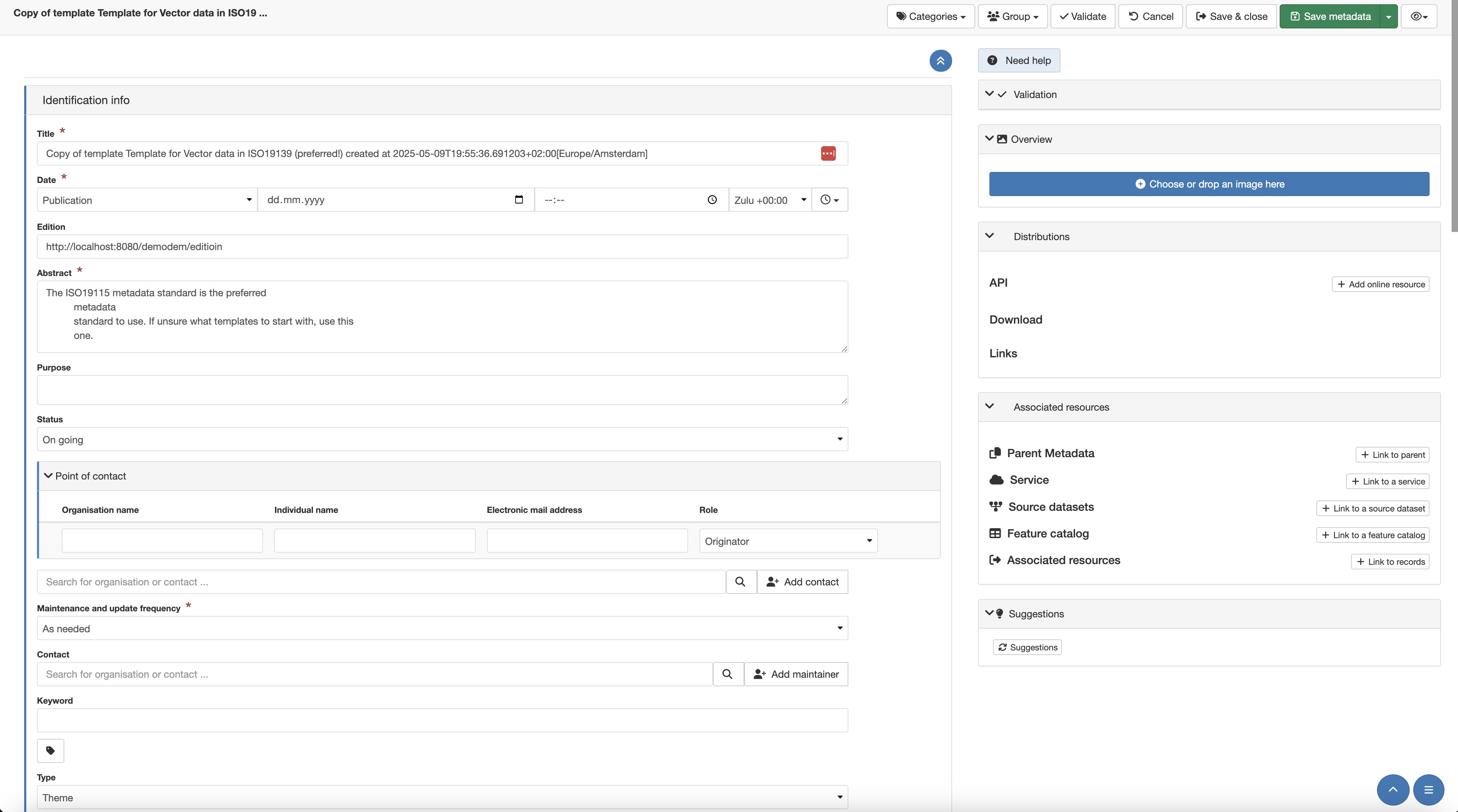Image resolution: width=1458 pixels, height=812 pixels.
Task: Click Add online resource
Action: 1381,284
